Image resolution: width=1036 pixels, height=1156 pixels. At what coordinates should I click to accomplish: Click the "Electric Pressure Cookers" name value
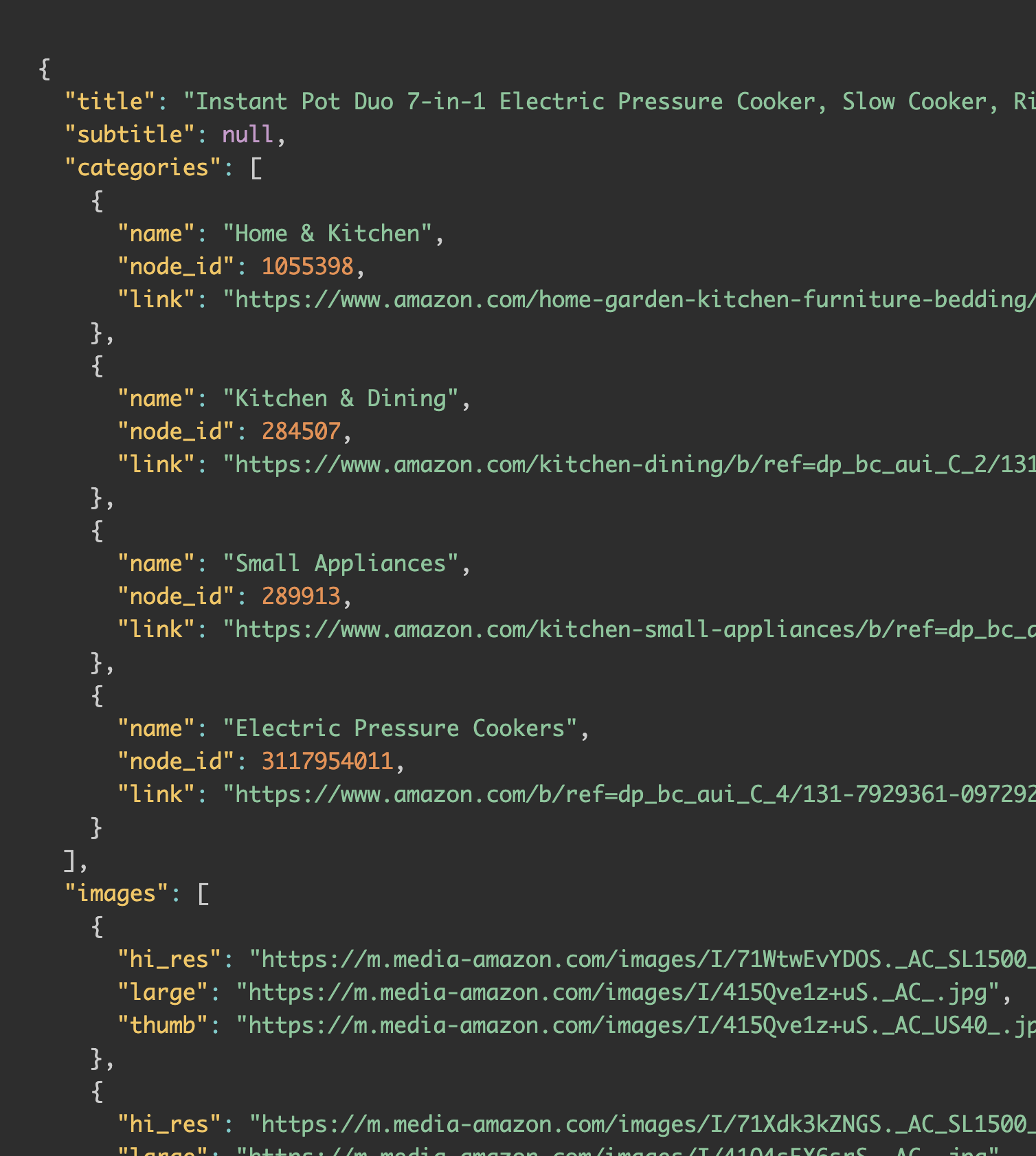(400, 729)
